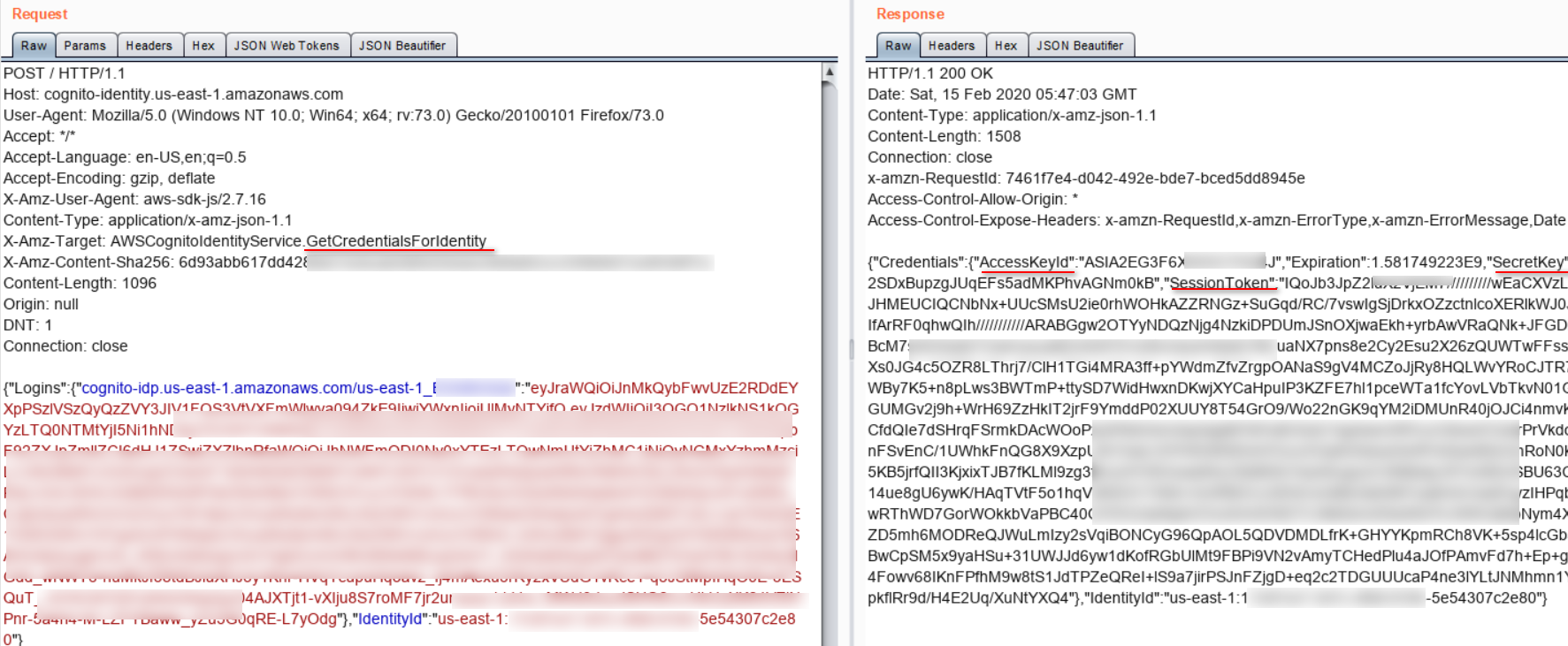Image resolution: width=1568 pixels, height=646 pixels.
Task: Switch to the Request Hex tab
Action: tap(203, 45)
